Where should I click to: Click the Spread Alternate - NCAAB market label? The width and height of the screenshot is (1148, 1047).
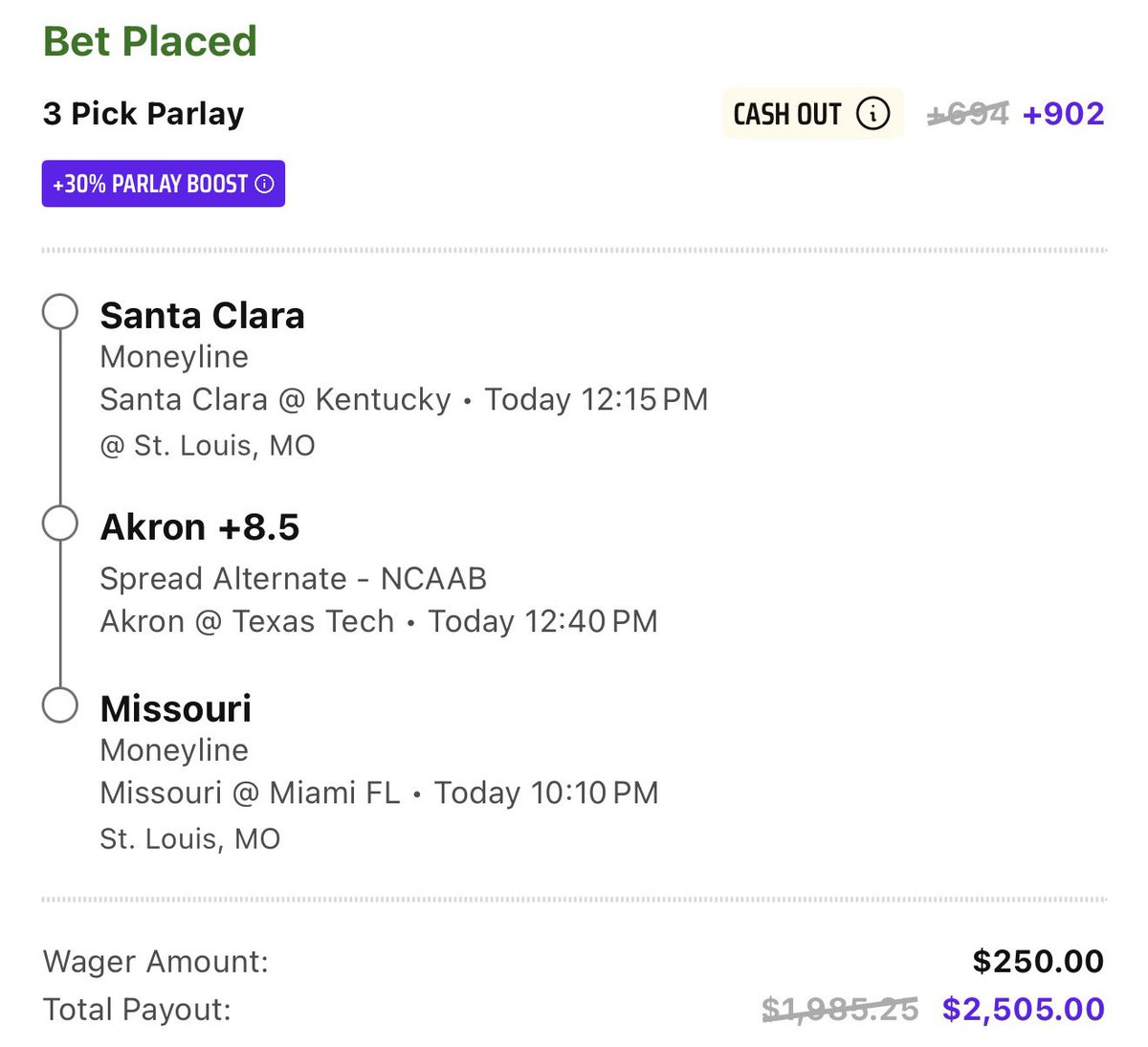point(293,578)
